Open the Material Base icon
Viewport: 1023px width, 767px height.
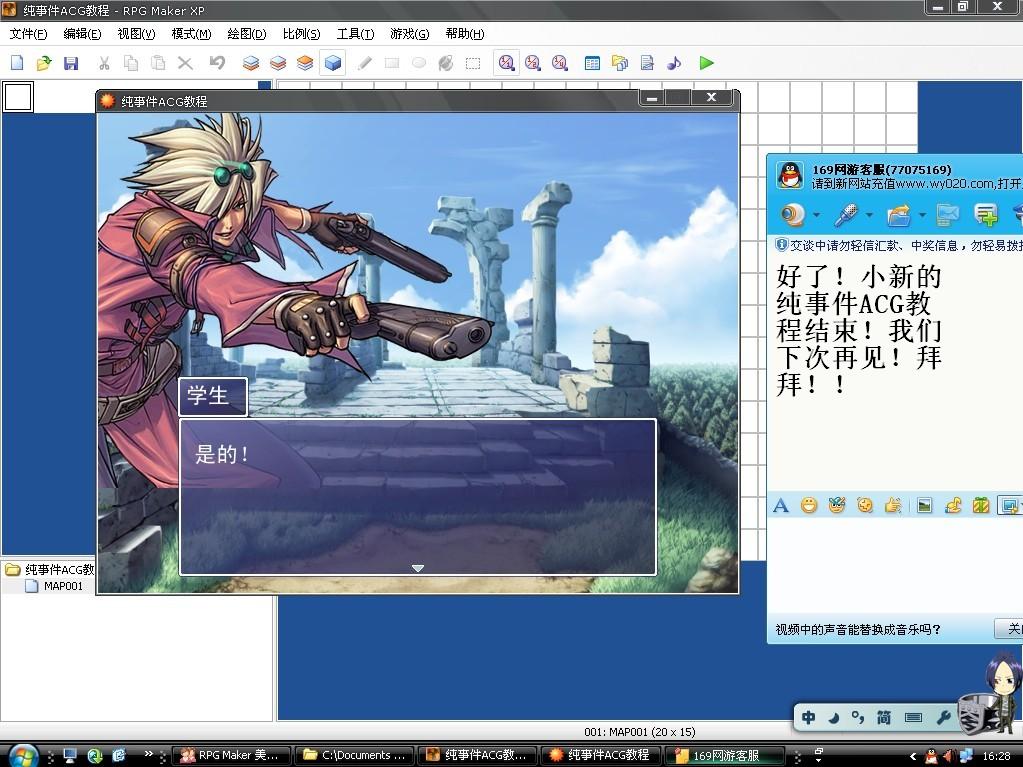(620, 63)
